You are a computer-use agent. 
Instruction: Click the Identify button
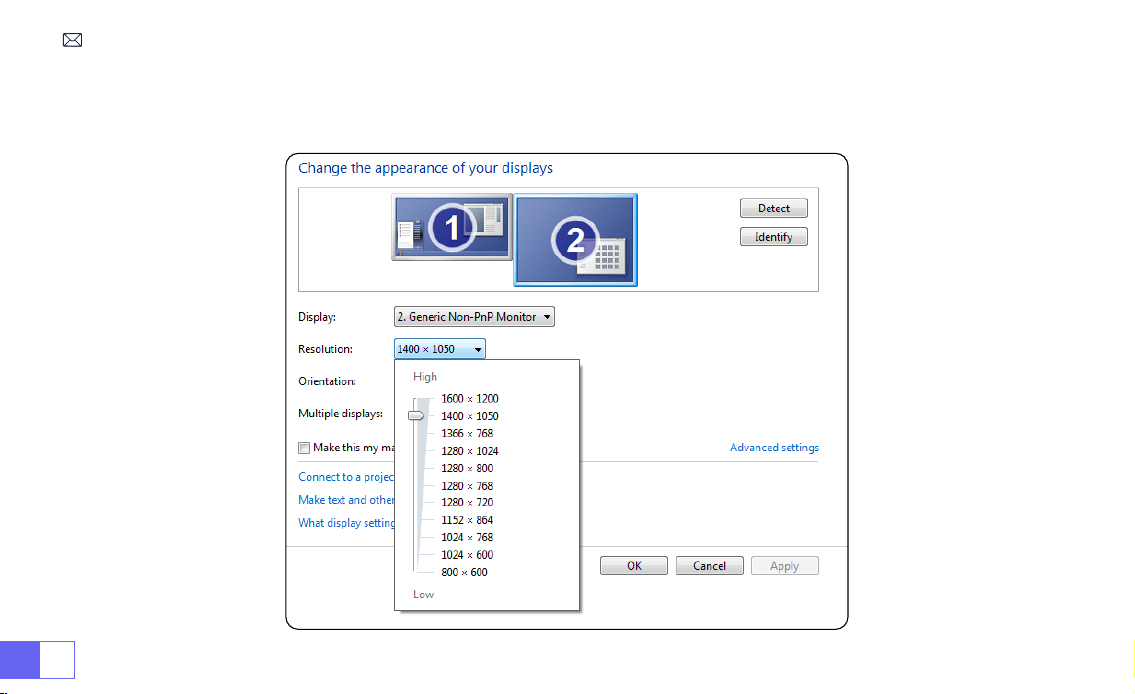(774, 237)
